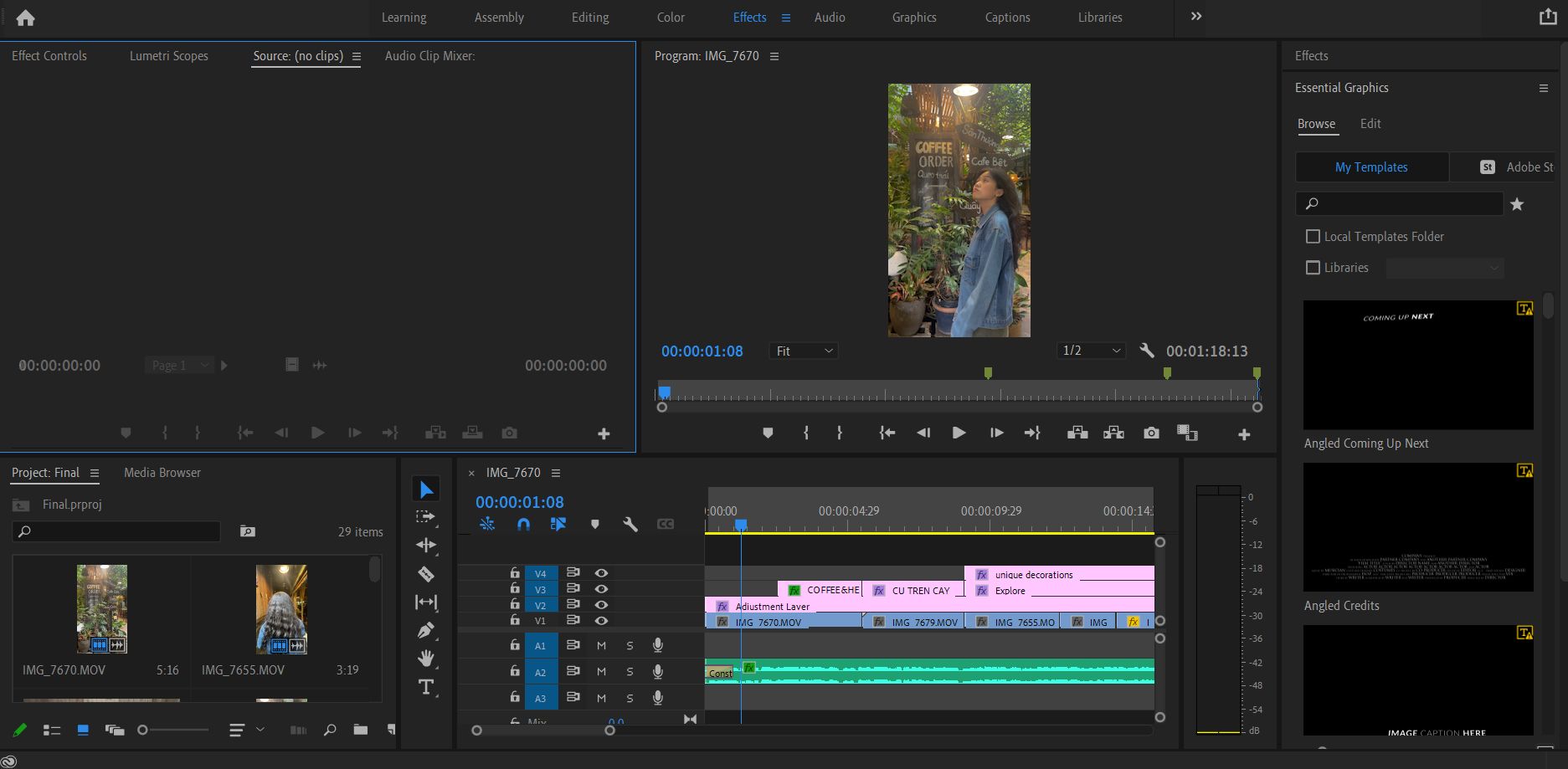Image resolution: width=1568 pixels, height=769 pixels.
Task: Add marker in Program monitor
Action: point(768,433)
